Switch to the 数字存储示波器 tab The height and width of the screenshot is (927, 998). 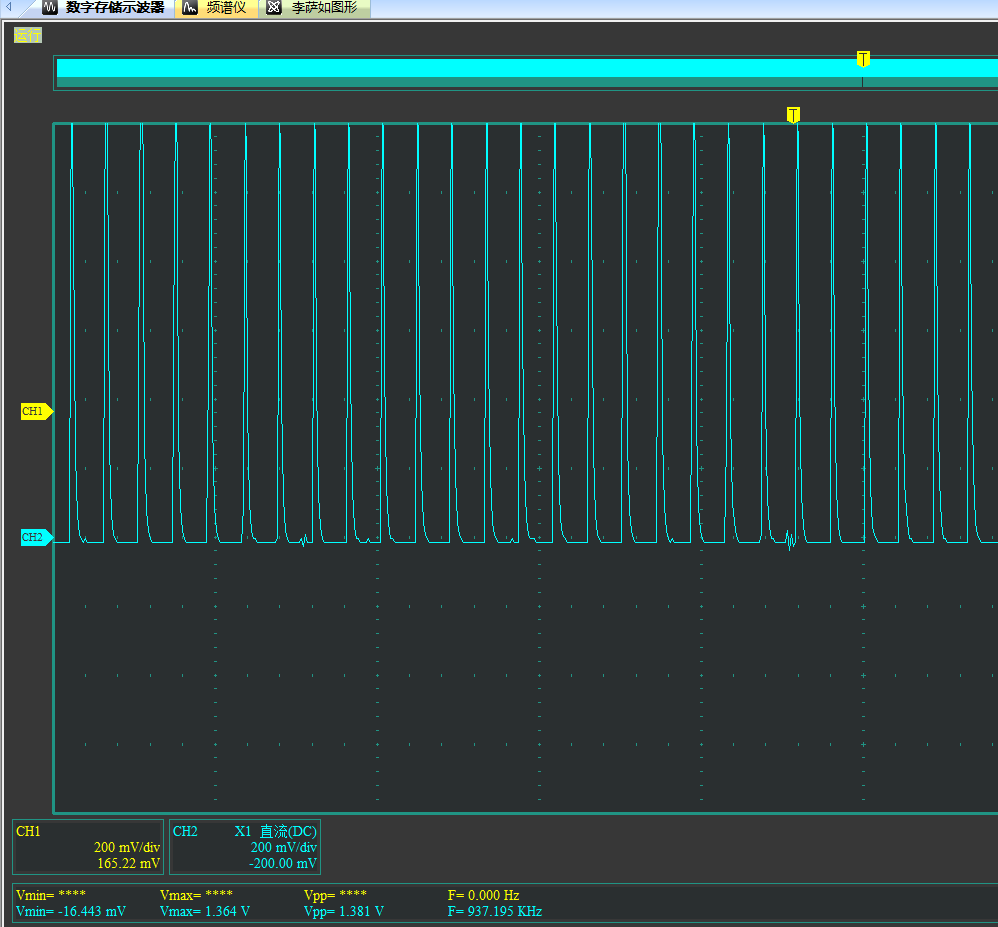click(x=114, y=8)
